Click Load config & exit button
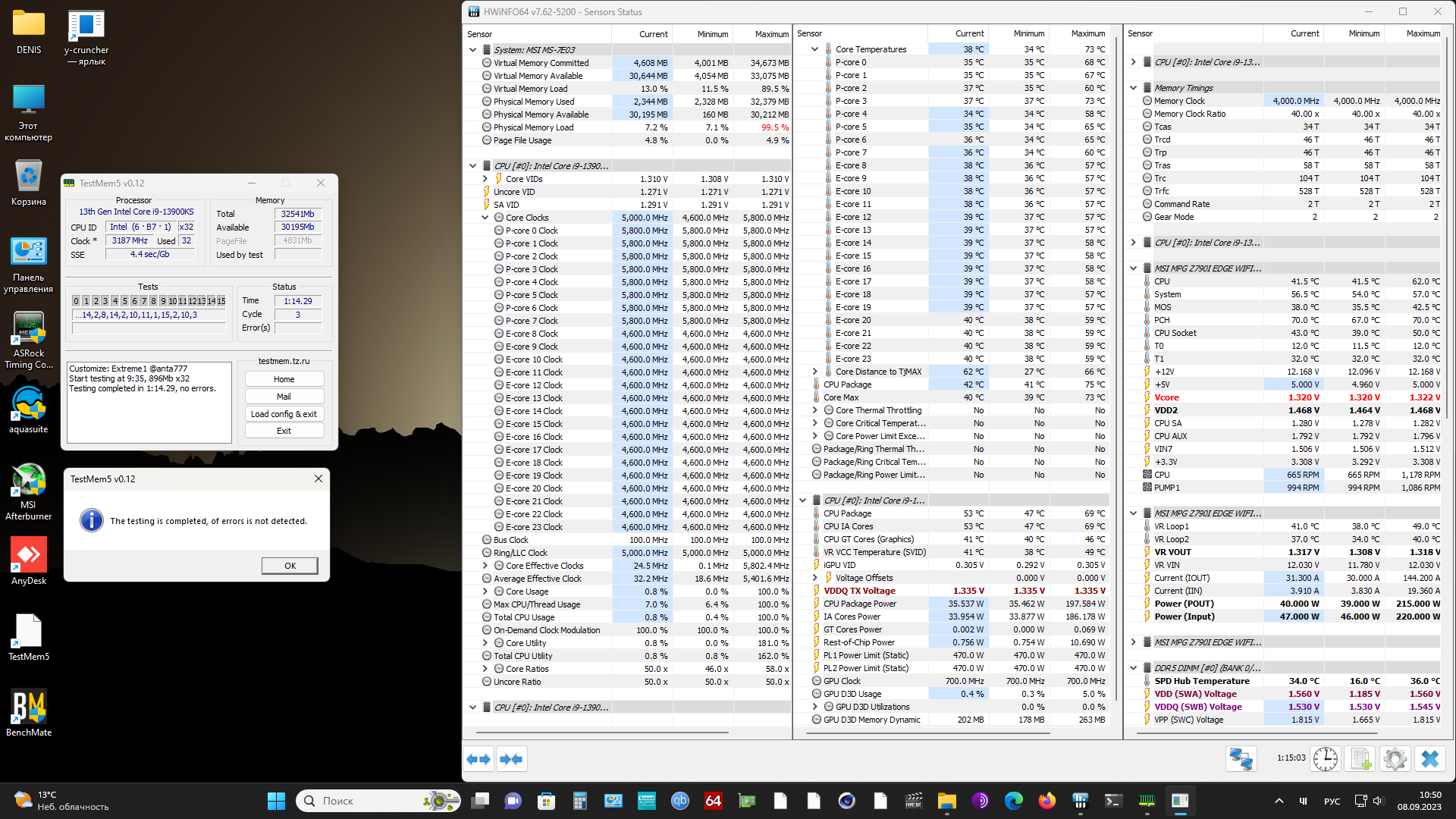The width and height of the screenshot is (1456, 819). (284, 414)
